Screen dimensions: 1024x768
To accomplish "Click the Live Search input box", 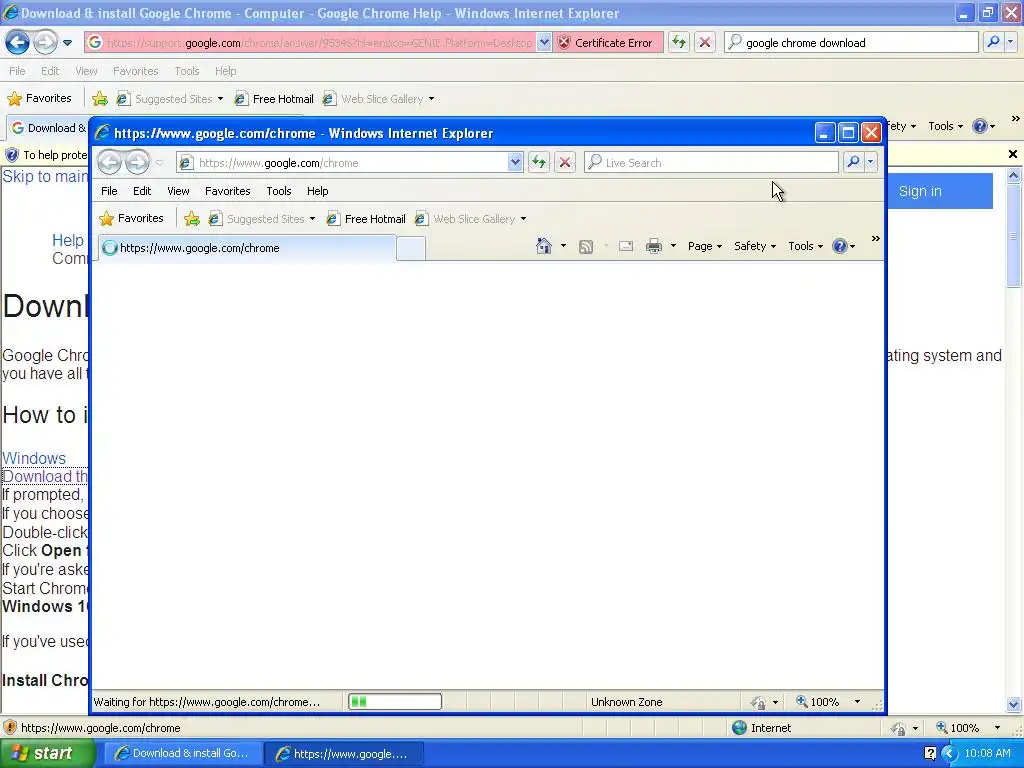I will 712,163.
